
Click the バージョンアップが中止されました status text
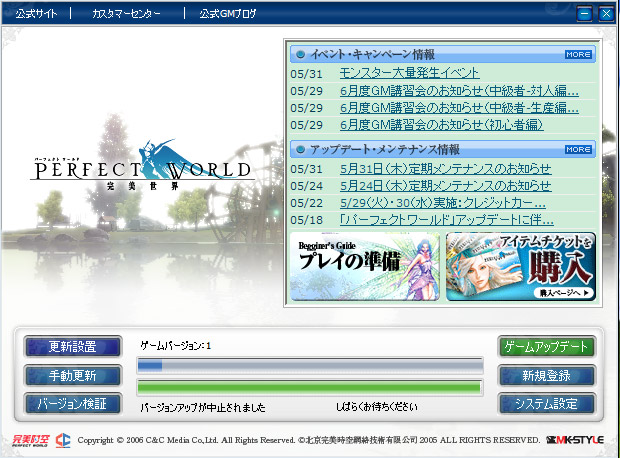(x=203, y=407)
